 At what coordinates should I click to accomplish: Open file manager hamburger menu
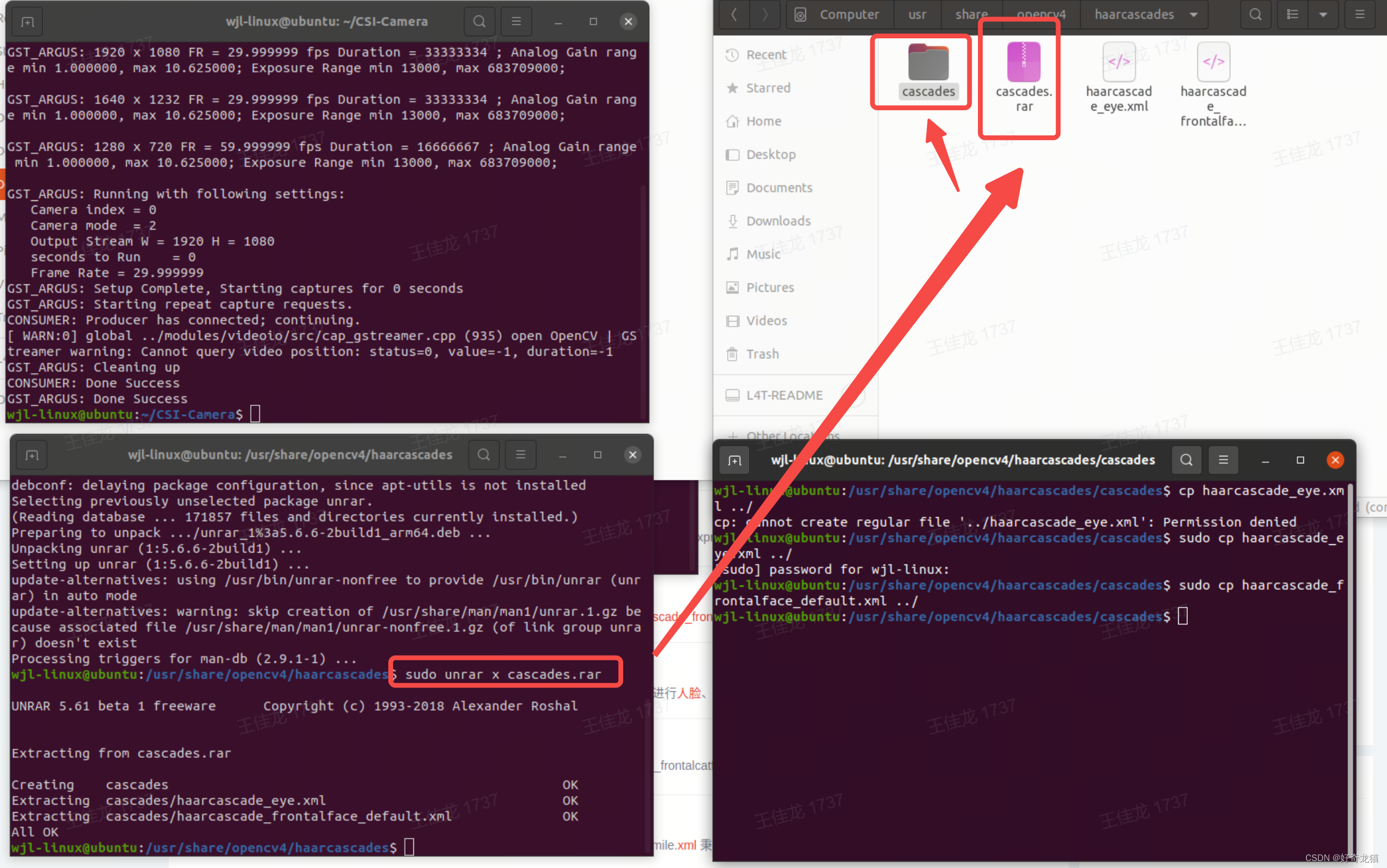pyautogui.click(x=1359, y=14)
